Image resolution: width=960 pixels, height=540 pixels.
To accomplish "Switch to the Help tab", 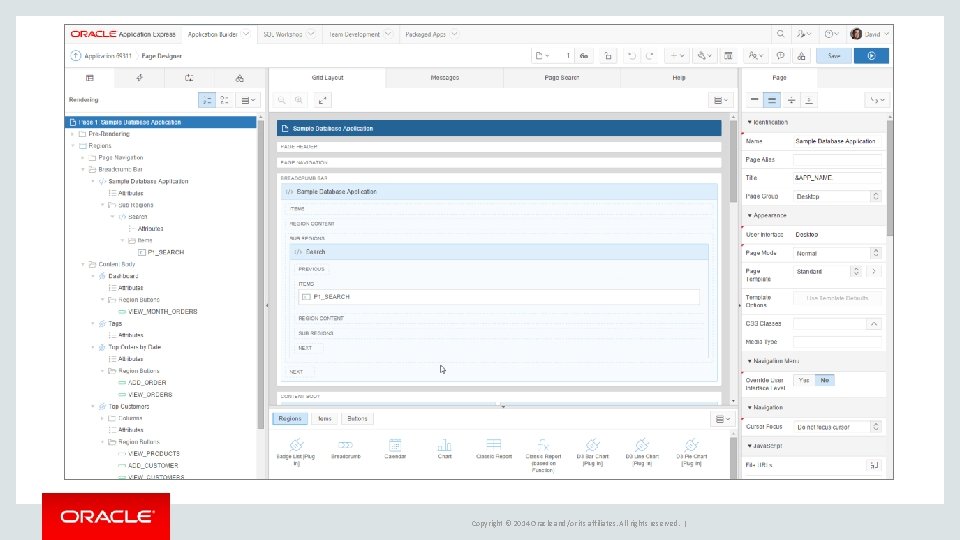I will [679, 78].
